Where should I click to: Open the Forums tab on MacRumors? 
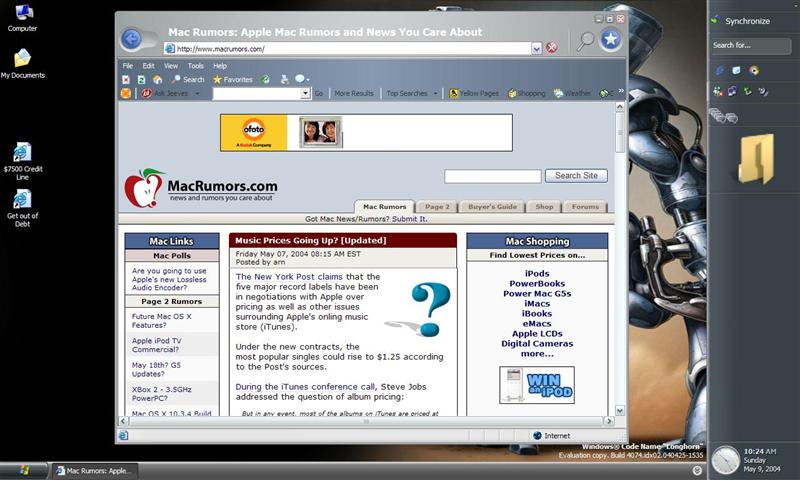coord(585,207)
